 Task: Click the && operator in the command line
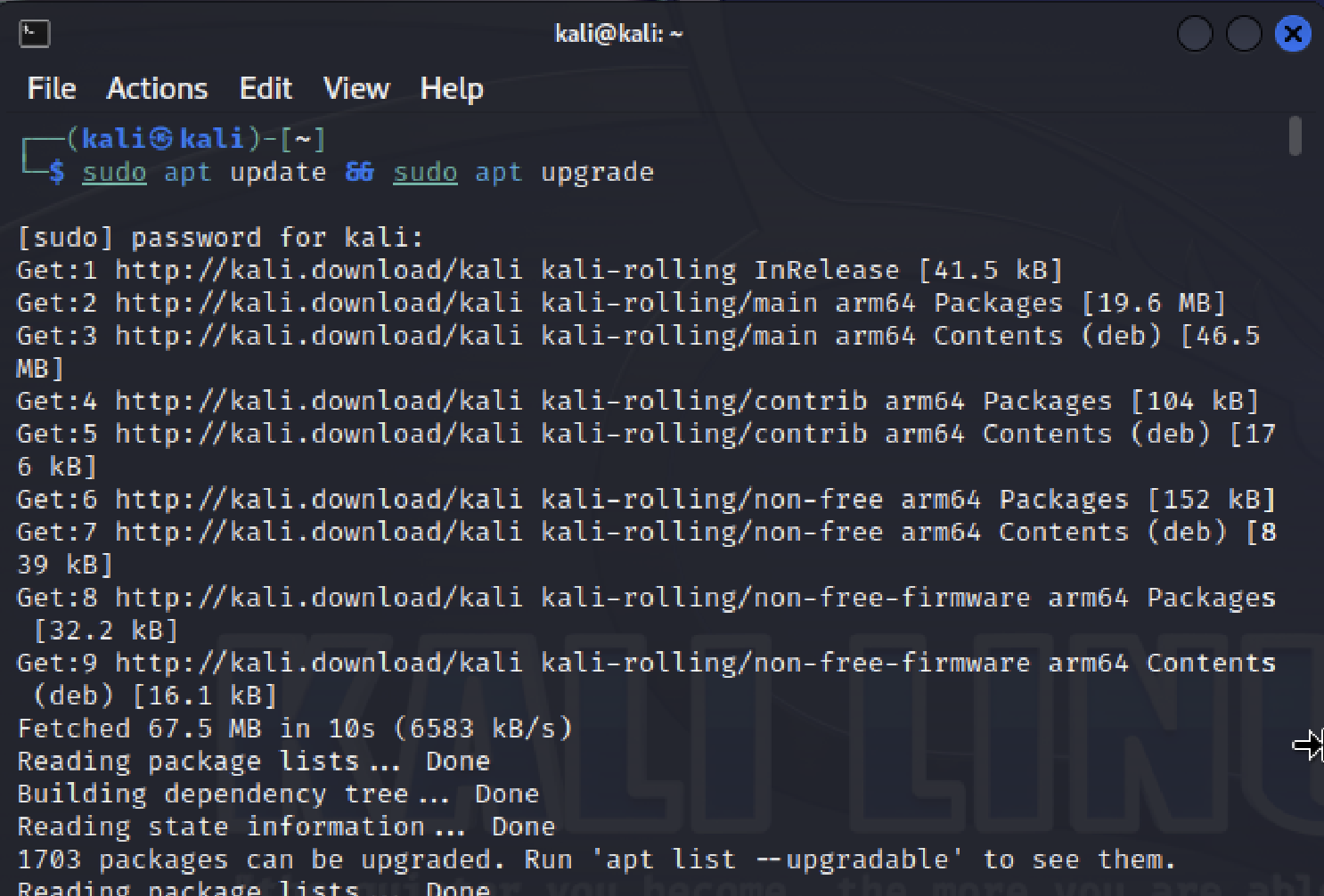point(359,172)
